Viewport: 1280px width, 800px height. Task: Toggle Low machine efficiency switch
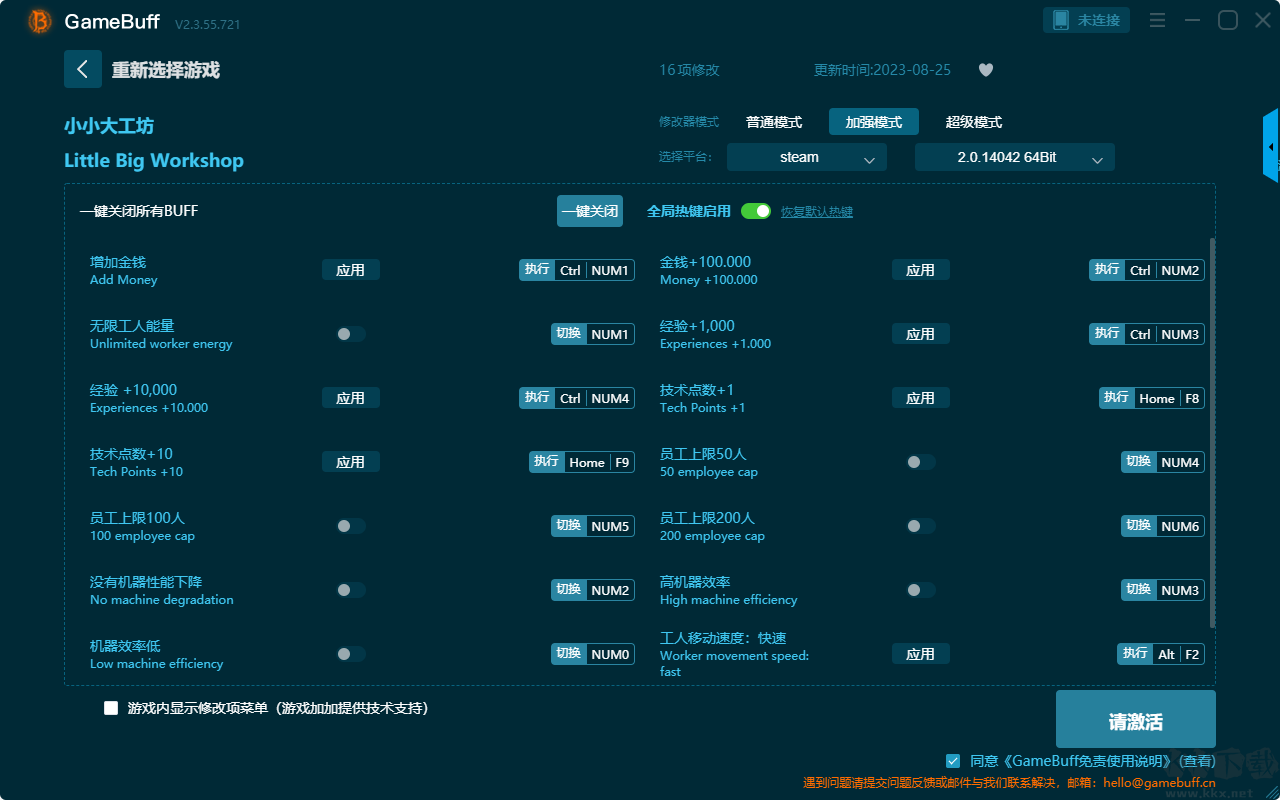(351, 654)
